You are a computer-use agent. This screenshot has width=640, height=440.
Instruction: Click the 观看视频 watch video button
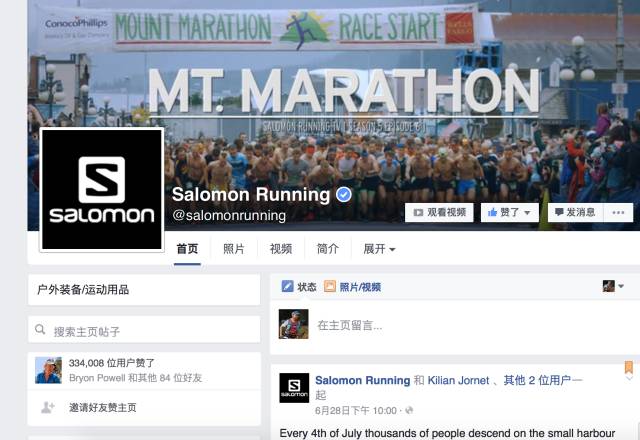coord(439,213)
